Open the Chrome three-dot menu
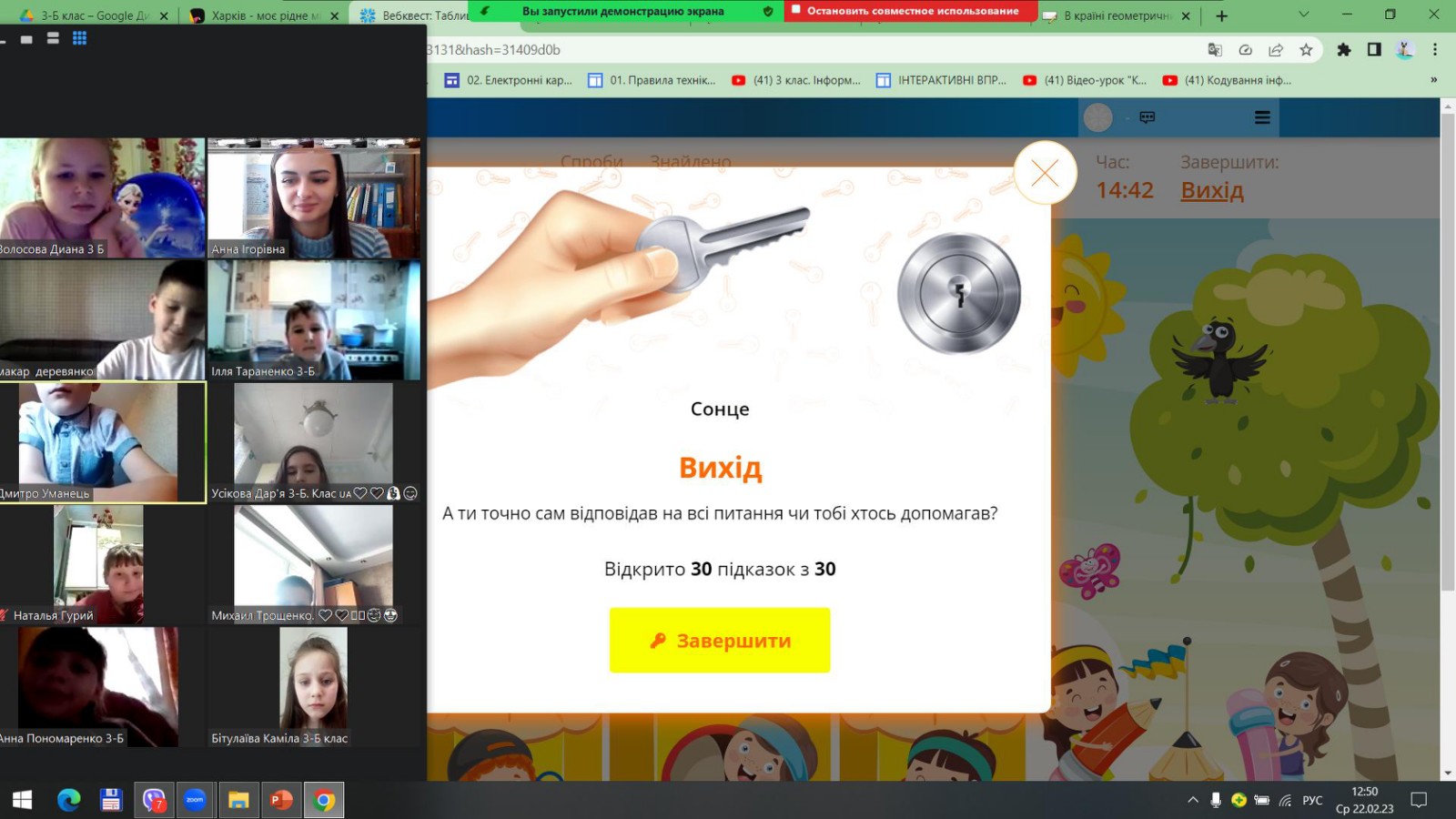This screenshot has height=819, width=1456. 1435,50
